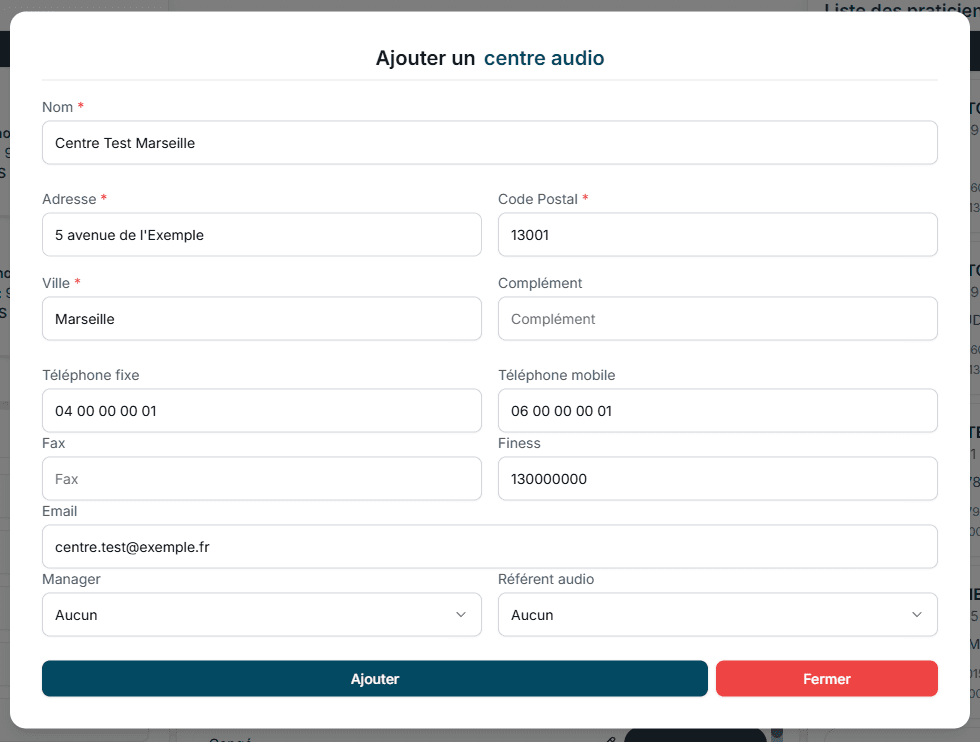The height and width of the screenshot is (742, 980).
Task: Click the Email input field
Action: (489, 547)
